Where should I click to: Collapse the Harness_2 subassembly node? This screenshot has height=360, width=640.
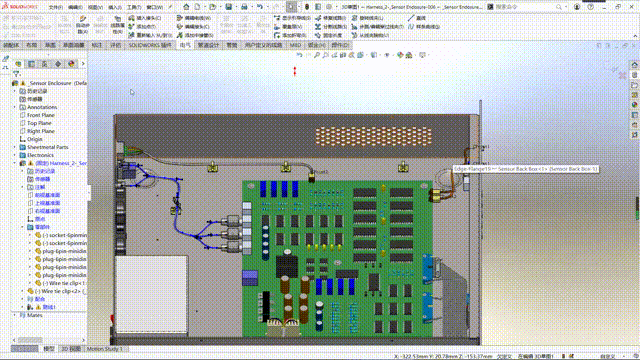click(x=15, y=163)
